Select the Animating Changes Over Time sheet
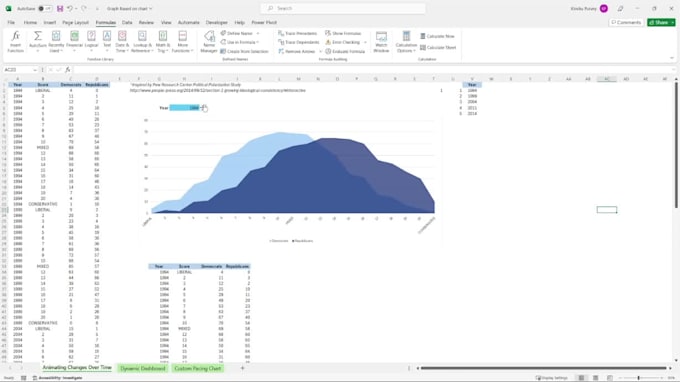680x382 pixels. click(77, 368)
